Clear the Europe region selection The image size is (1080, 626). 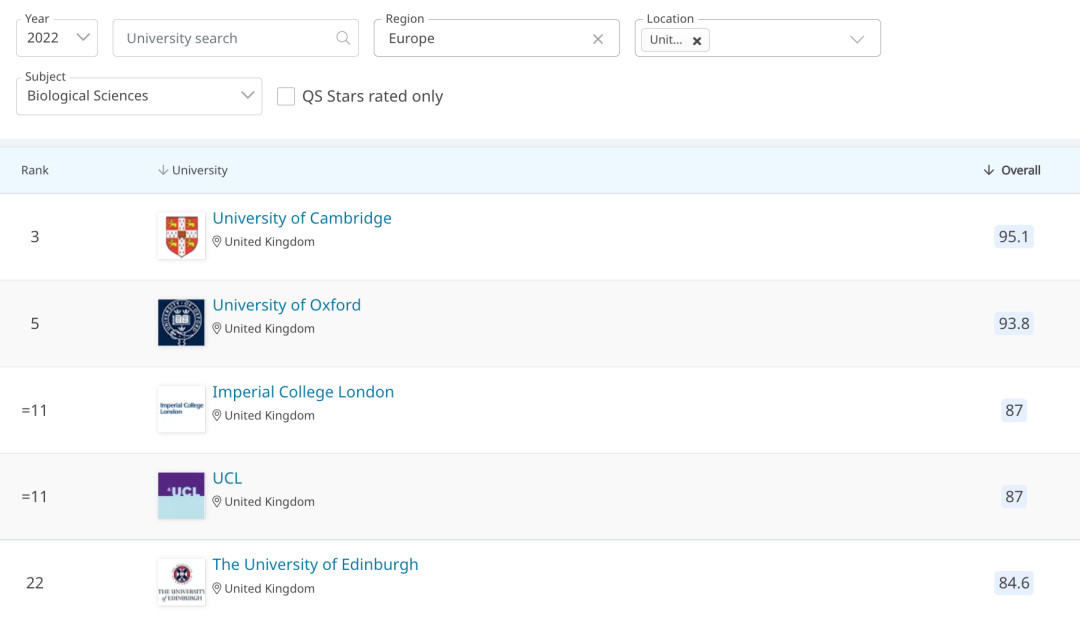pyautogui.click(x=598, y=39)
